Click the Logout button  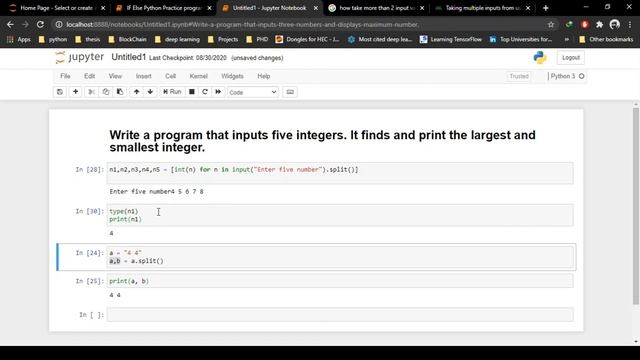571,58
